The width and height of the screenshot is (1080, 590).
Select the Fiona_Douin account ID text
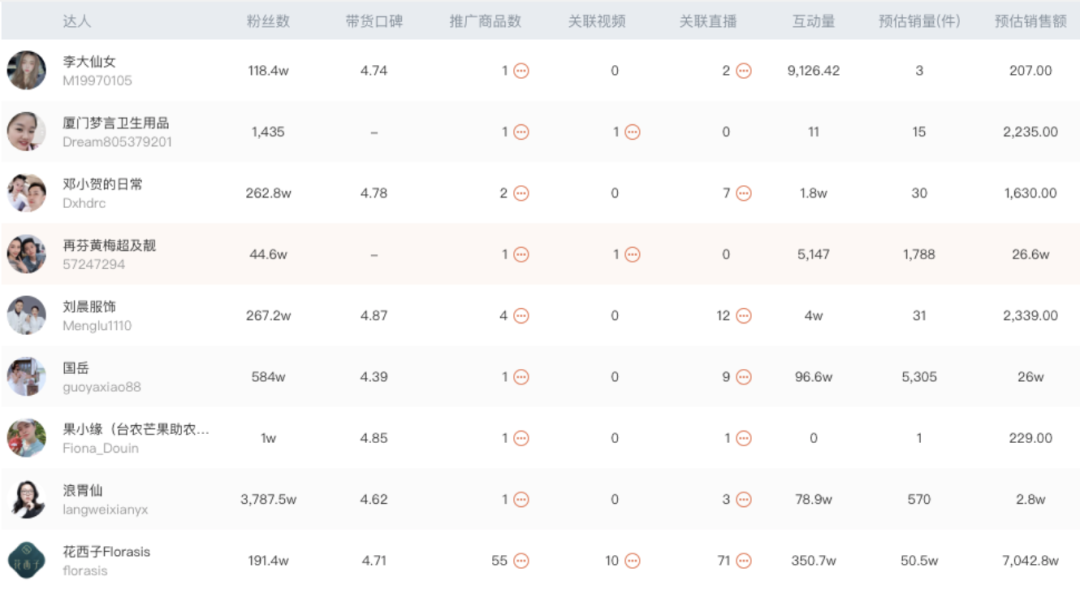coord(101,448)
